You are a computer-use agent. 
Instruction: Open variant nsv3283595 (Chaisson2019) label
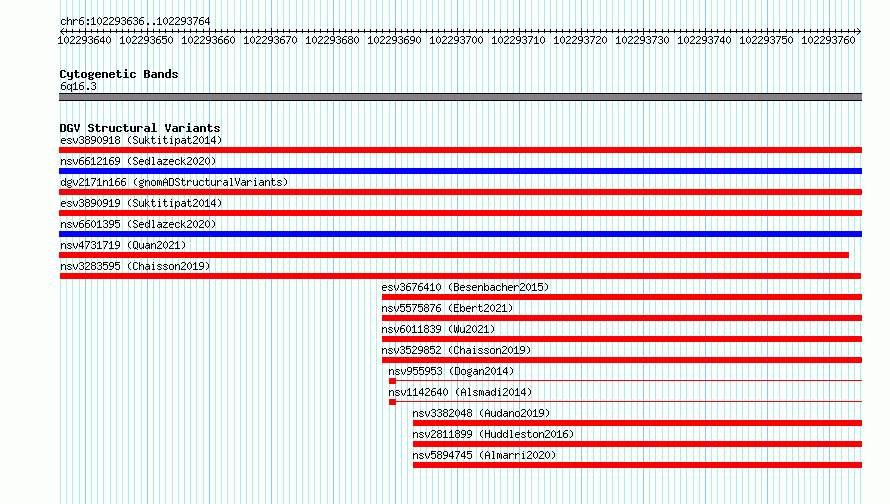(x=135, y=266)
